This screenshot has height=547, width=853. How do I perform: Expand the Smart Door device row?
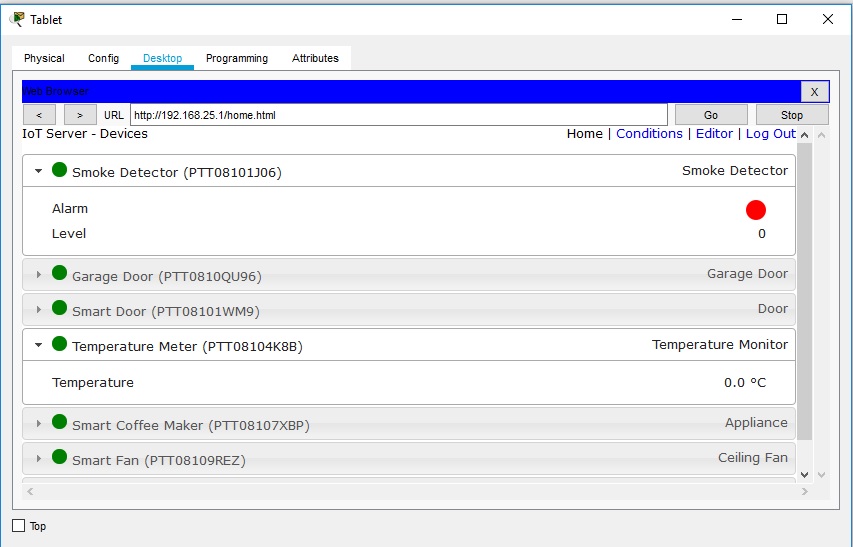[38, 309]
